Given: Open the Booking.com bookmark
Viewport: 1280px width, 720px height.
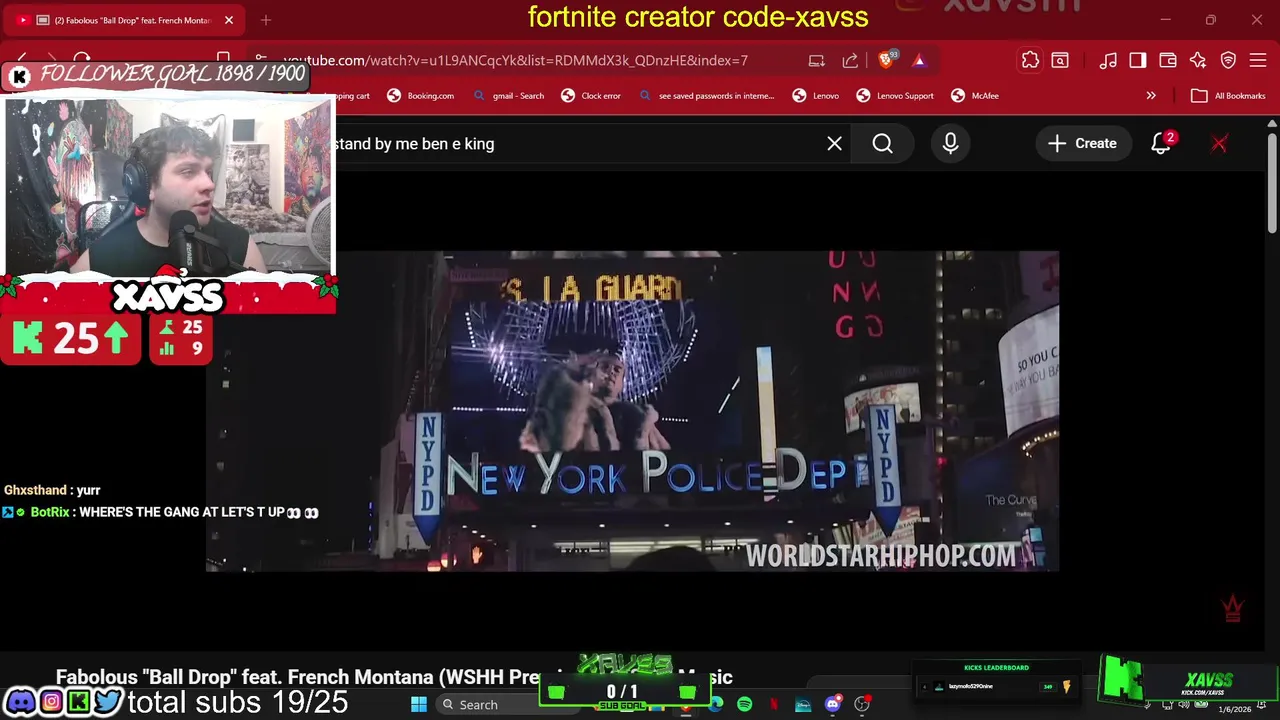Looking at the screenshot, I should [420, 95].
